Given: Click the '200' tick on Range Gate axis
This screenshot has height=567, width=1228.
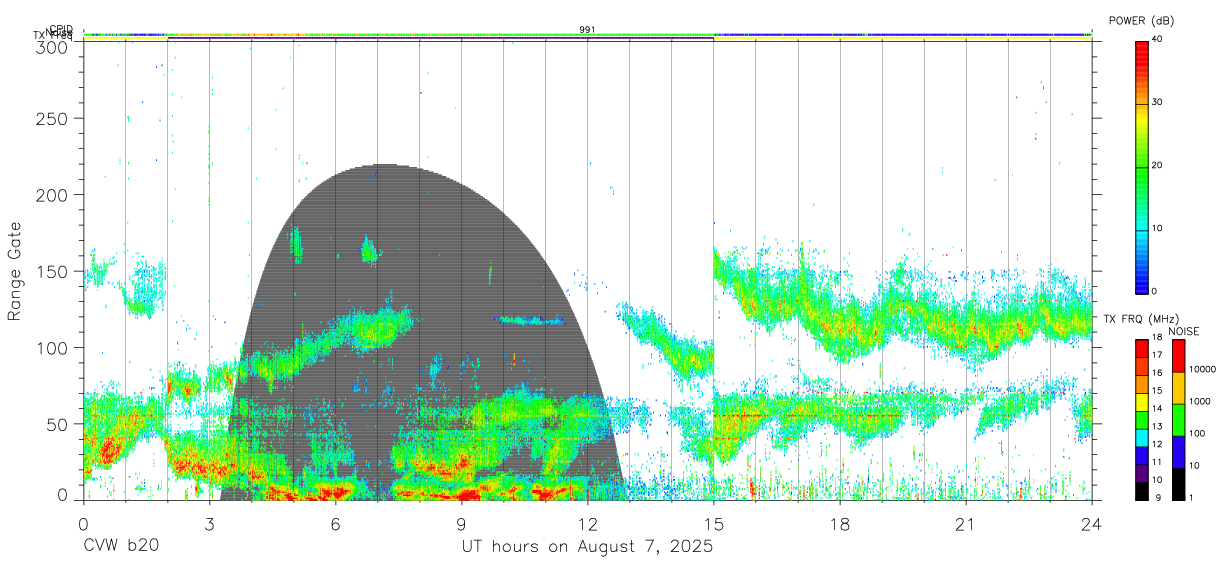Looking at the screenshot, I should [52, 195].
